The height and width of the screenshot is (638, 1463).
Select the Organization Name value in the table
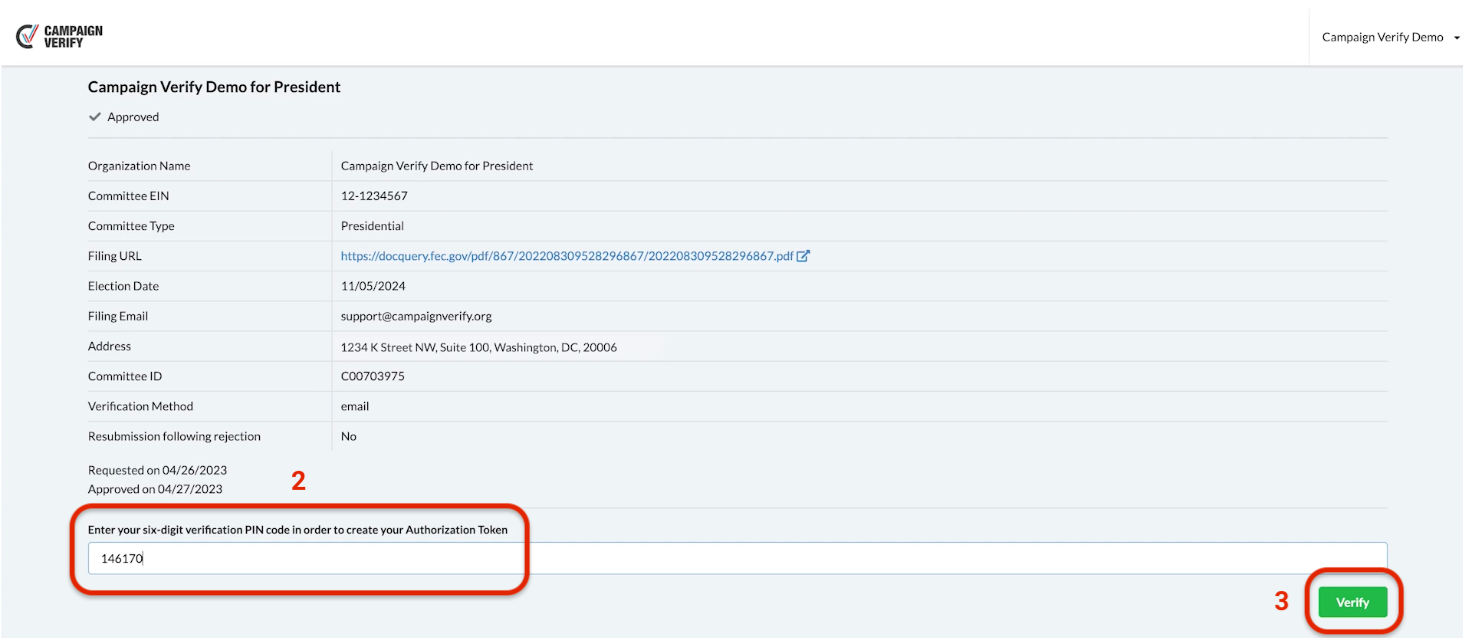[x=437, y=166]
